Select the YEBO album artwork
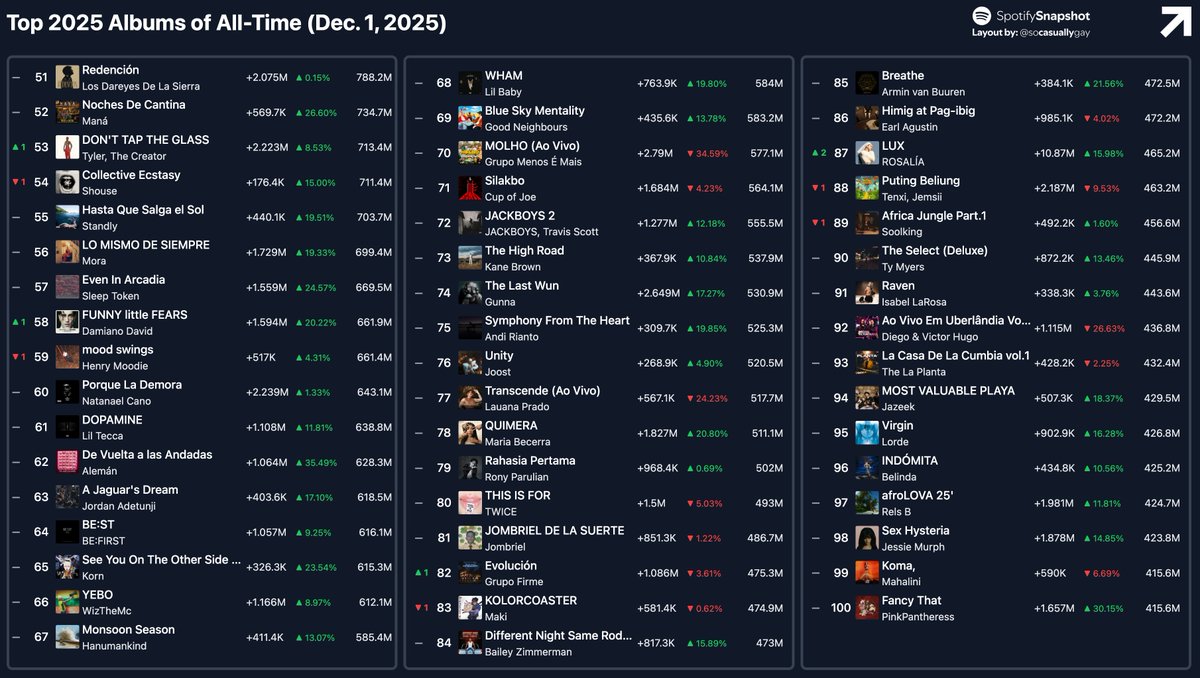This screenshot has height=678, width=1200. (x=67, y=603)
